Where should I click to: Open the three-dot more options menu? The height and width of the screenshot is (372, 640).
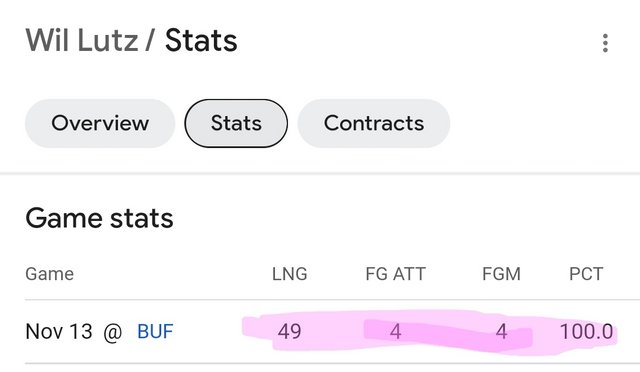[x=605, y=43]
